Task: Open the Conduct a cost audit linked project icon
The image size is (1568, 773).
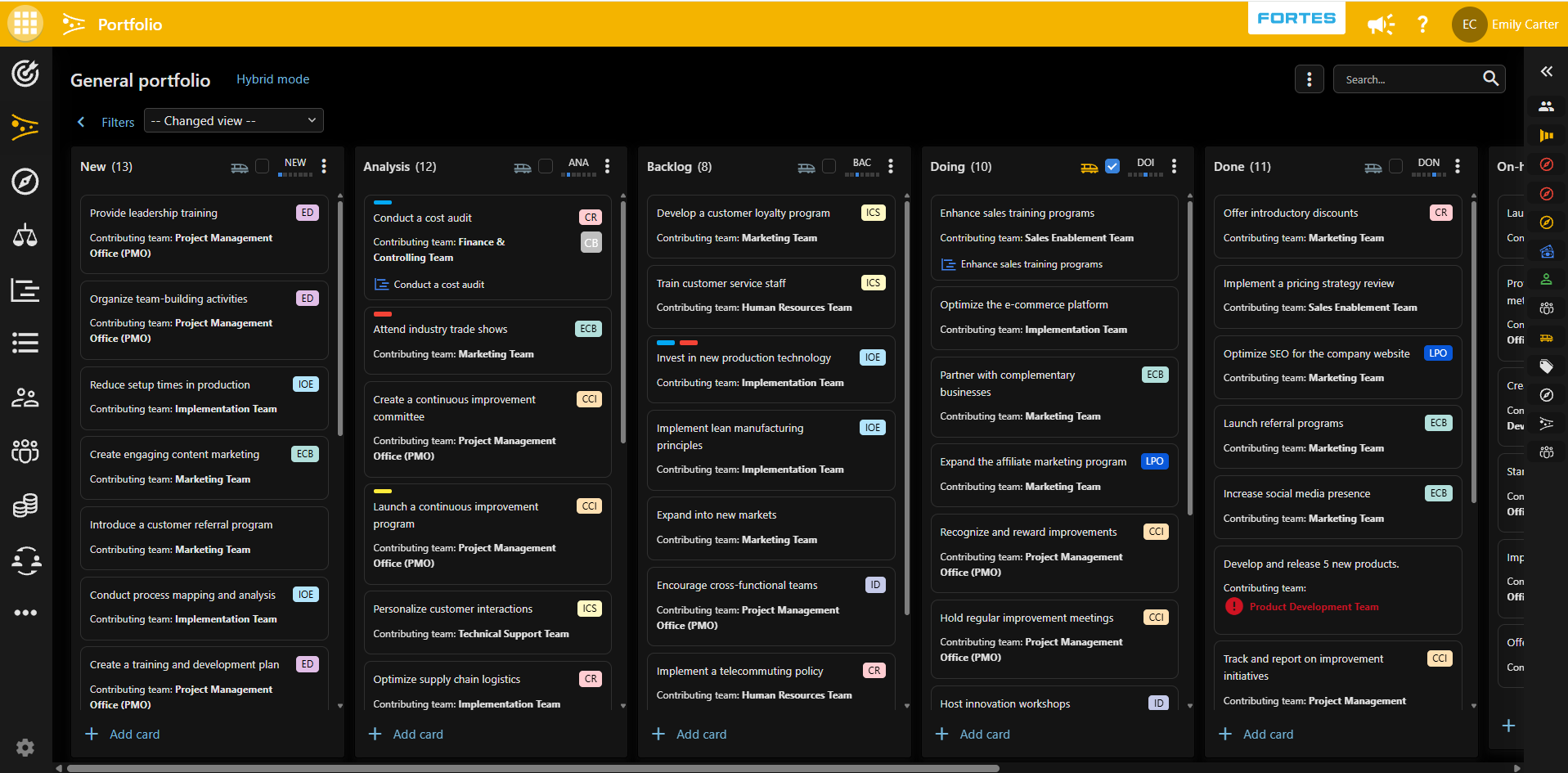Action: 381,285
